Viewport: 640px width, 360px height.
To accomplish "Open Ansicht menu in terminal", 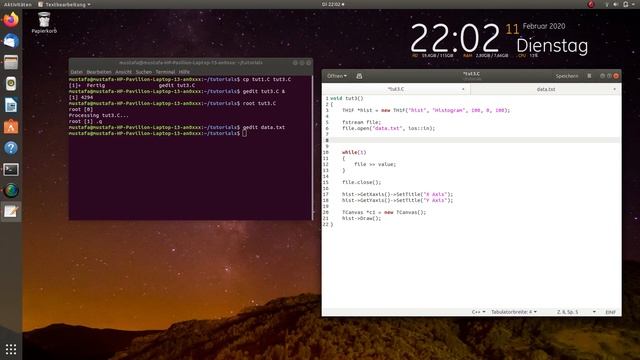I will pos(123,72).
